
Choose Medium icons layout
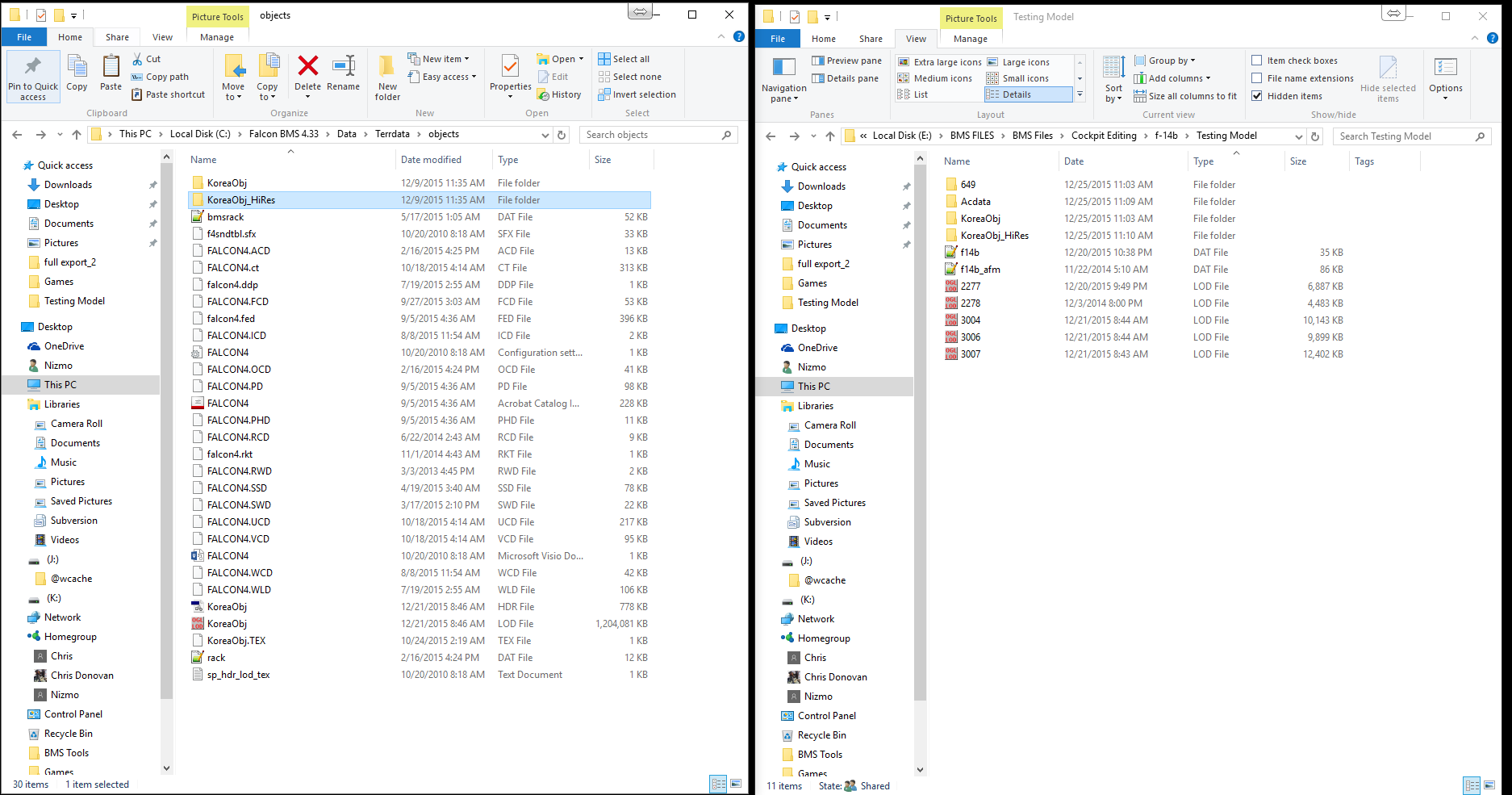(x=935, y=78)
